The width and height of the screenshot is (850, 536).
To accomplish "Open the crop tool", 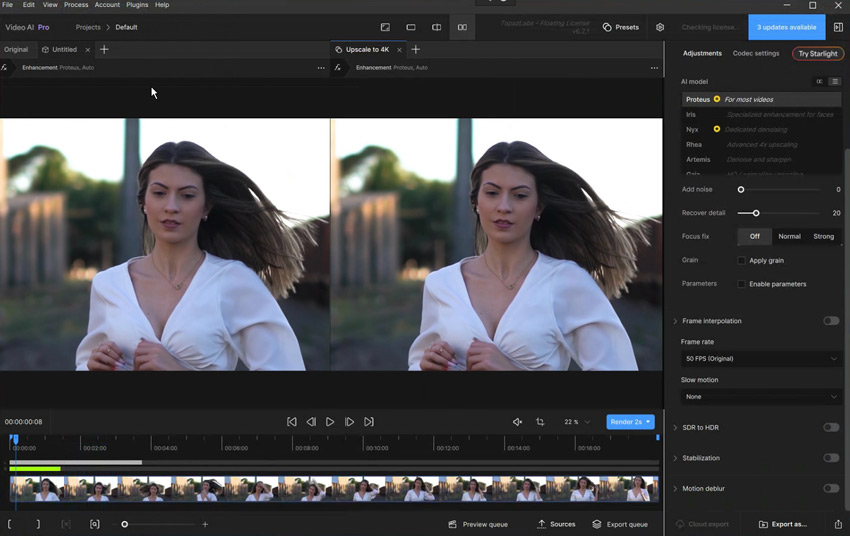I will coord(540,422).
